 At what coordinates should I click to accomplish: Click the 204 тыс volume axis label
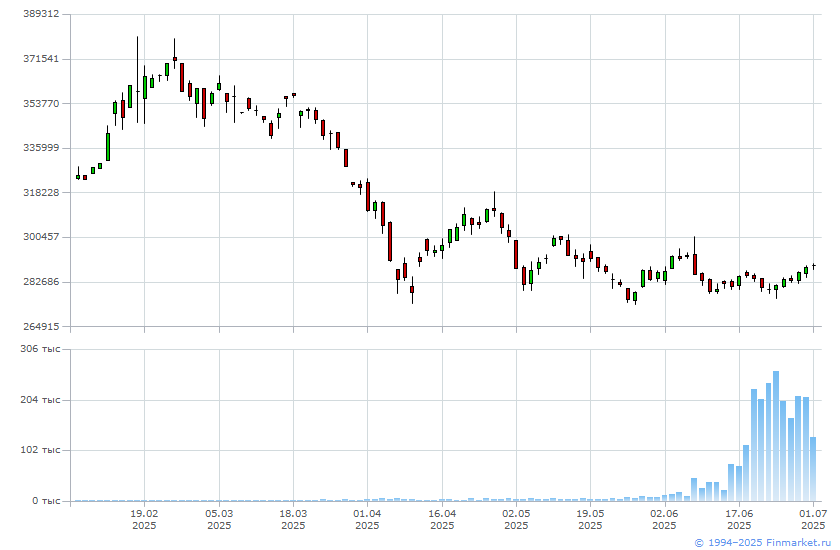click(x=40, y=400)
